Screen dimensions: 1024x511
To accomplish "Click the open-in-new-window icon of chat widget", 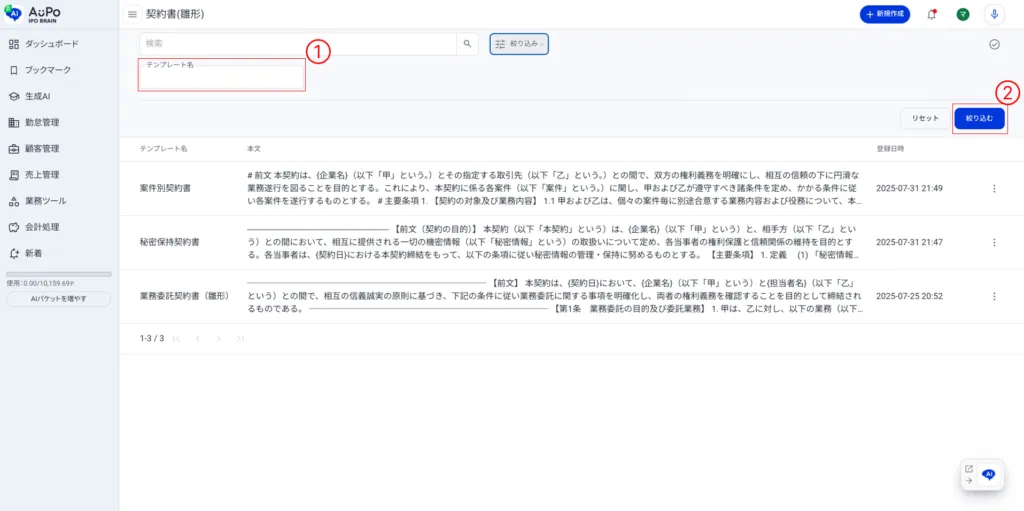I will coord(968,469).
